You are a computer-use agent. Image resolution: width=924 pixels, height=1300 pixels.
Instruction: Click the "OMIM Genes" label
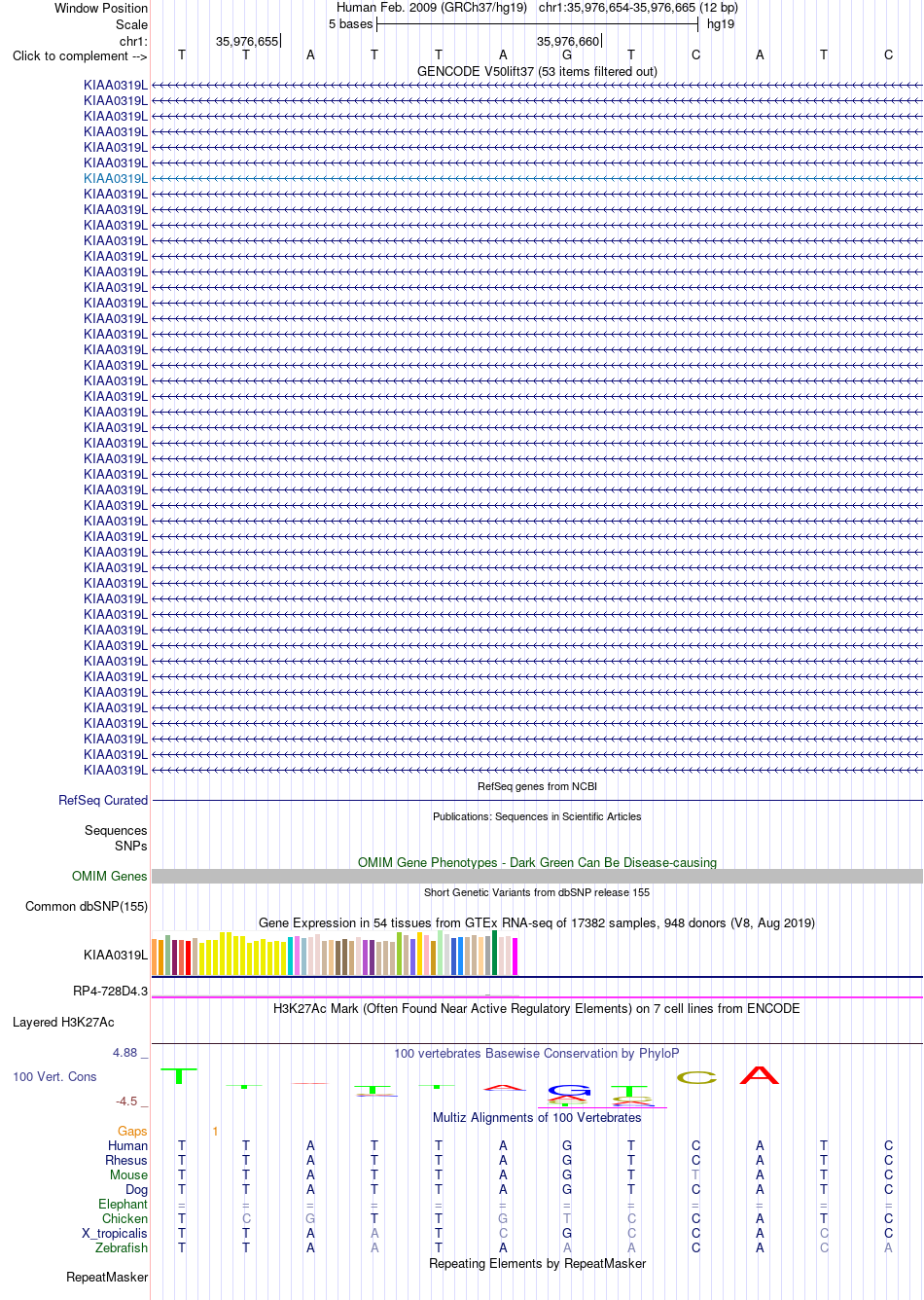pyautogui.click(x=110, y=876)
